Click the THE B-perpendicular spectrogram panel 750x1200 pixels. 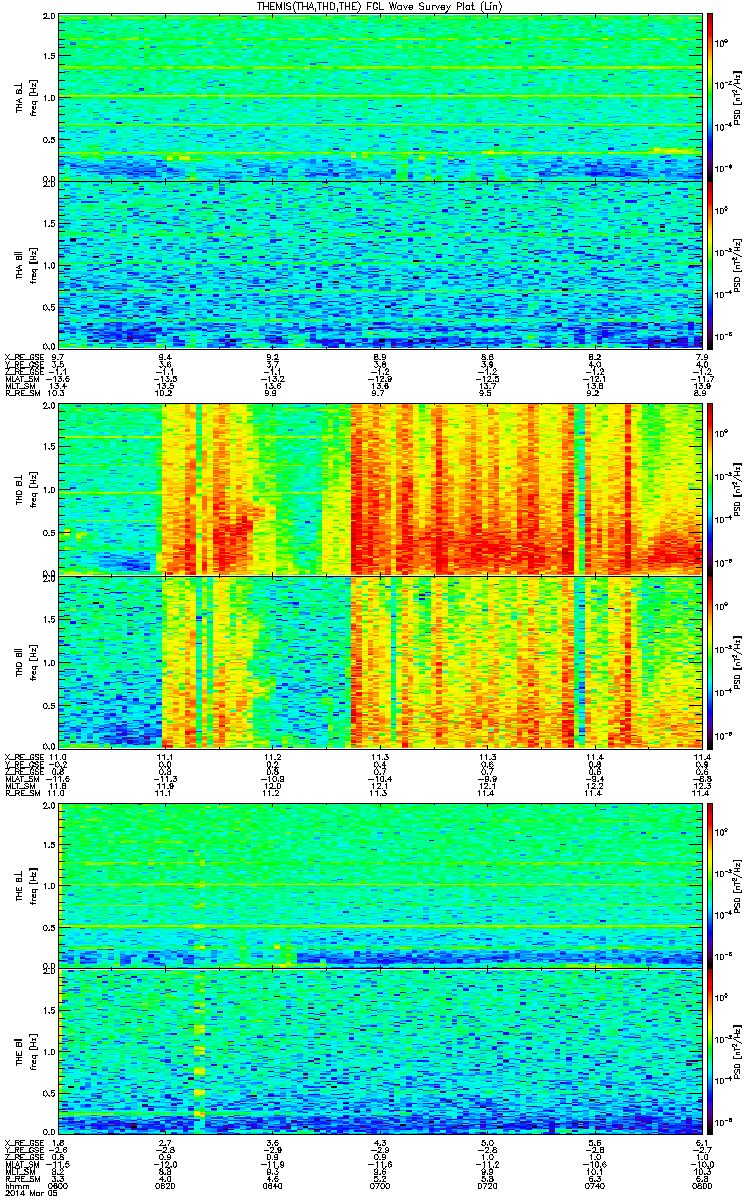click(x=379, y=885)
